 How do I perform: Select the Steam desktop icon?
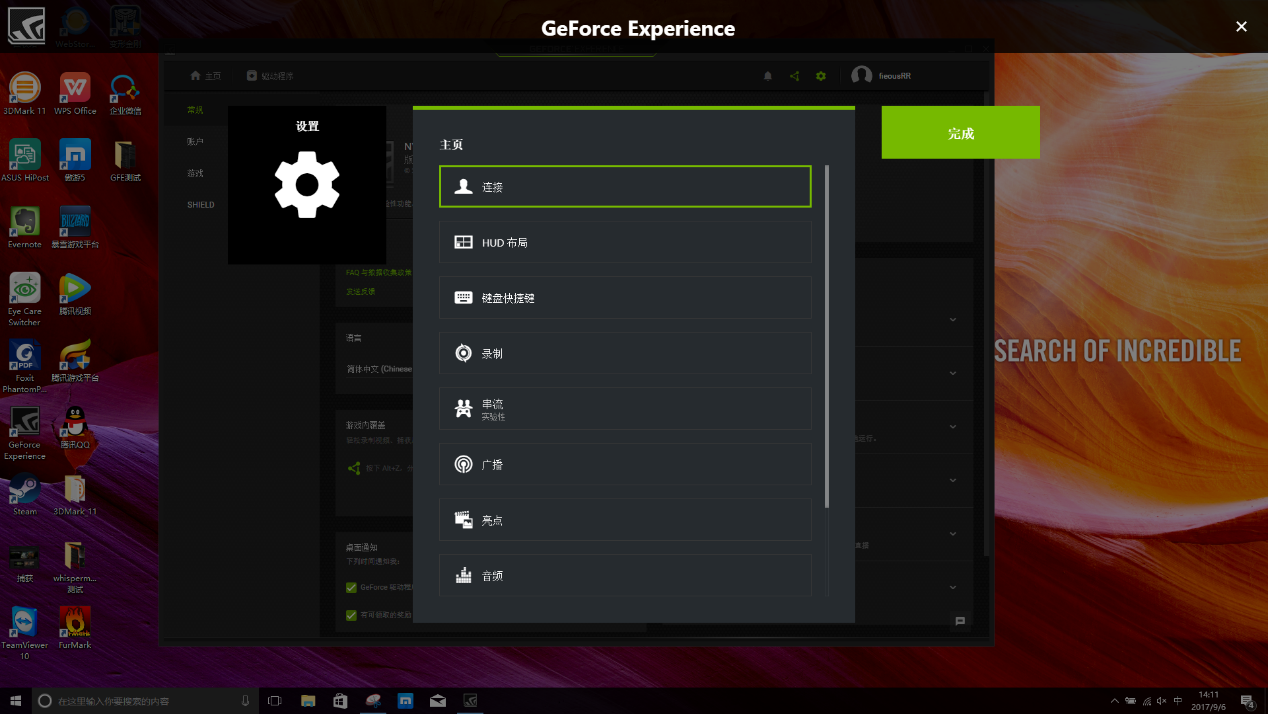tap(25, 495)
